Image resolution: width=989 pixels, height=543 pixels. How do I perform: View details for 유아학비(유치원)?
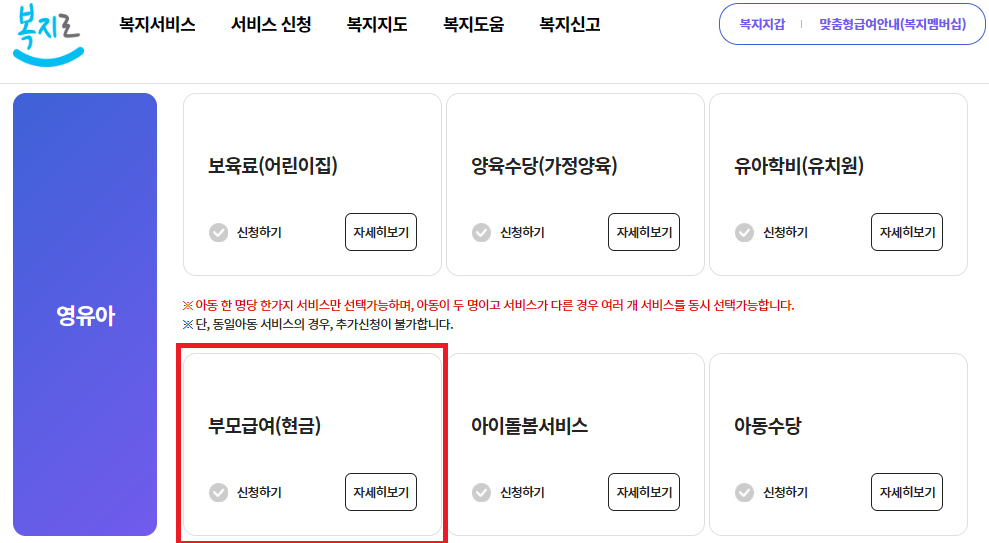tap(907, 232)
